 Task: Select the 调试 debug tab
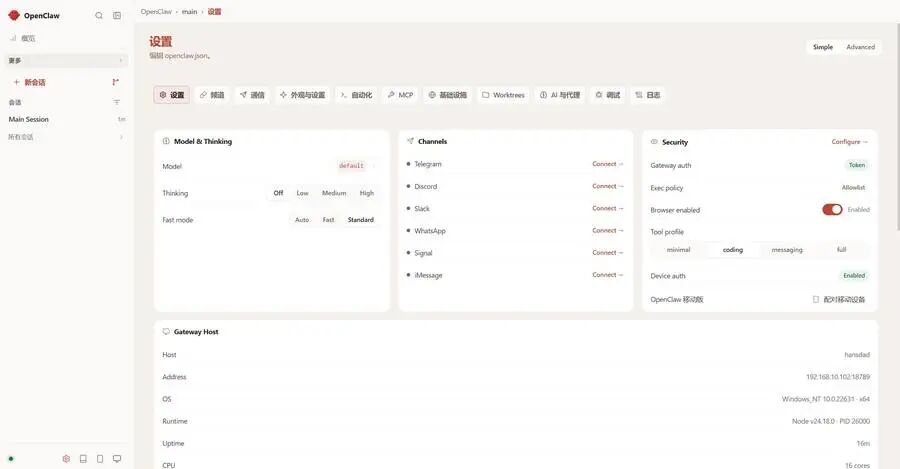tap(607, 95)
